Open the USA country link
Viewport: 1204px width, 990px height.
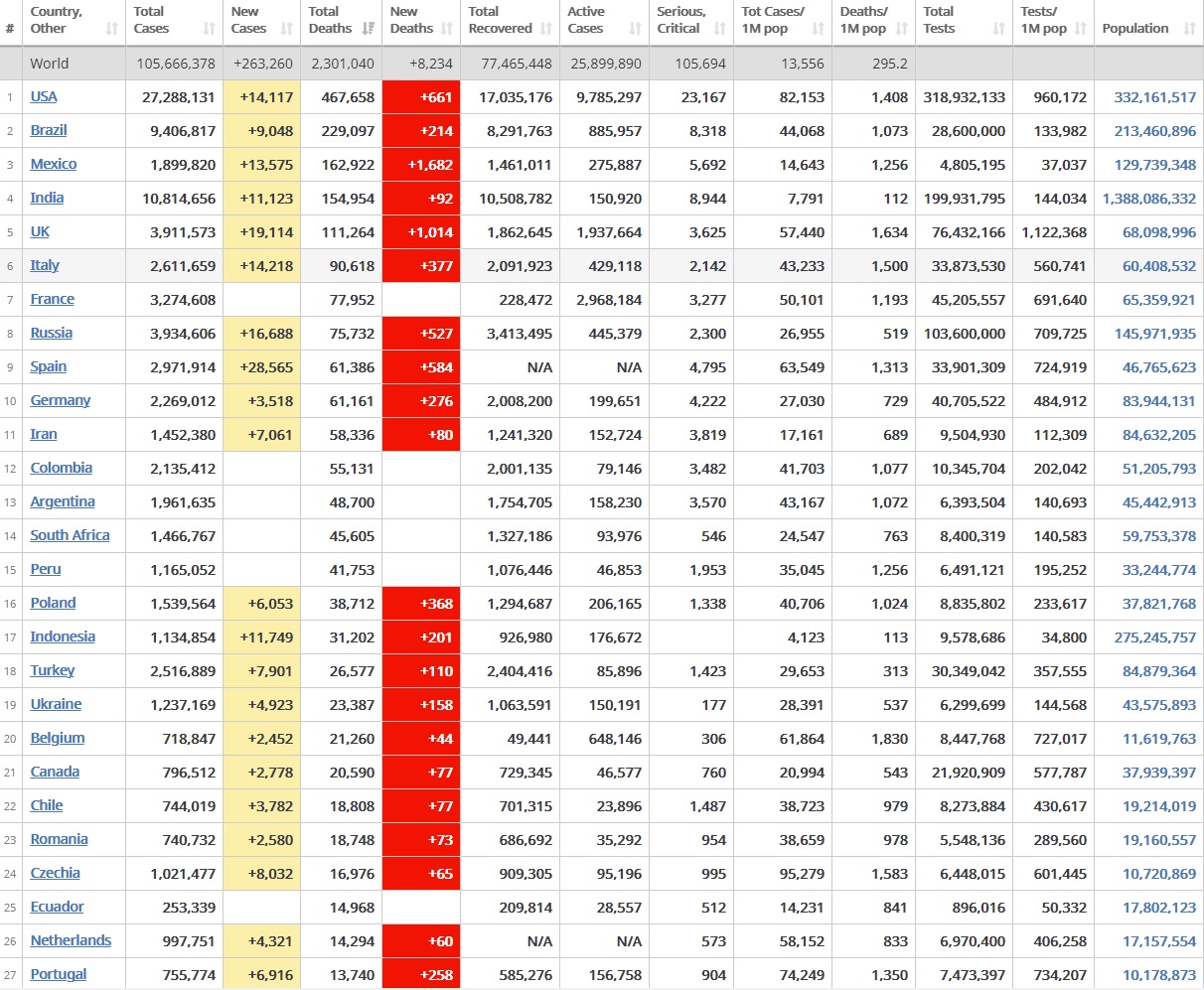click(44, 96)
